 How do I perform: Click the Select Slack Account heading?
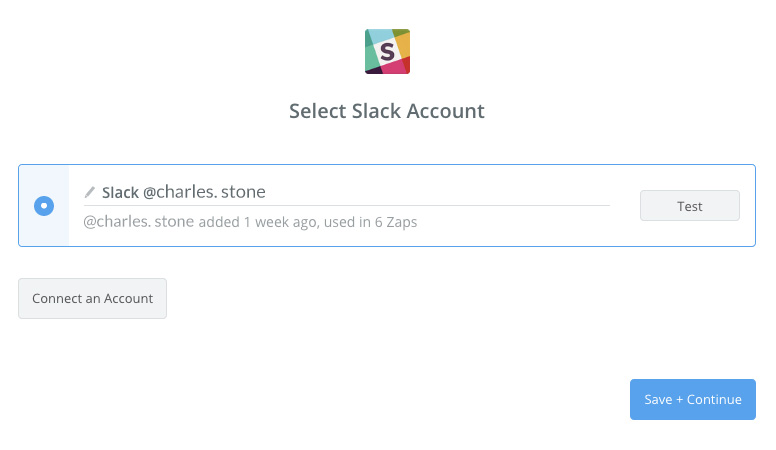[x=387, y=111]
